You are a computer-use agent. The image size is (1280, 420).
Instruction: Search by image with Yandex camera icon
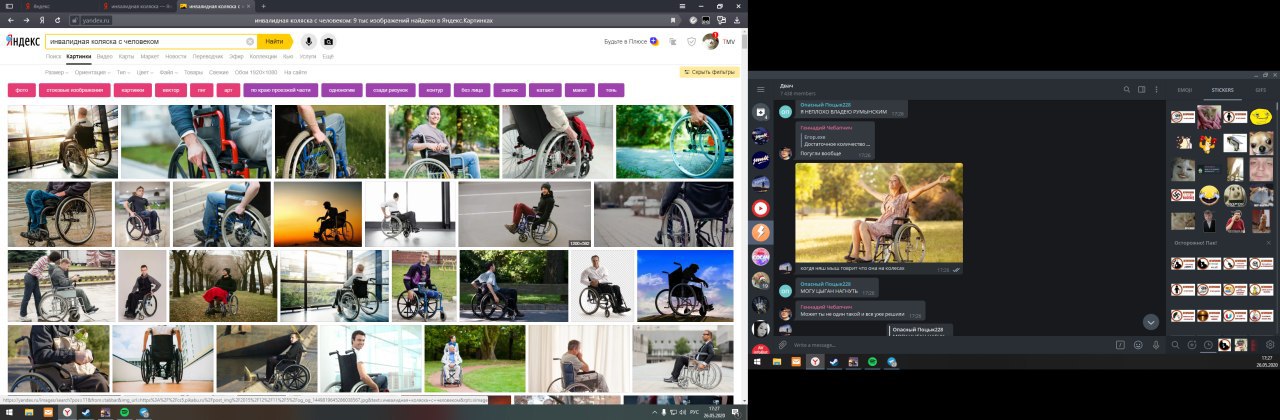(x=328, y=41)
